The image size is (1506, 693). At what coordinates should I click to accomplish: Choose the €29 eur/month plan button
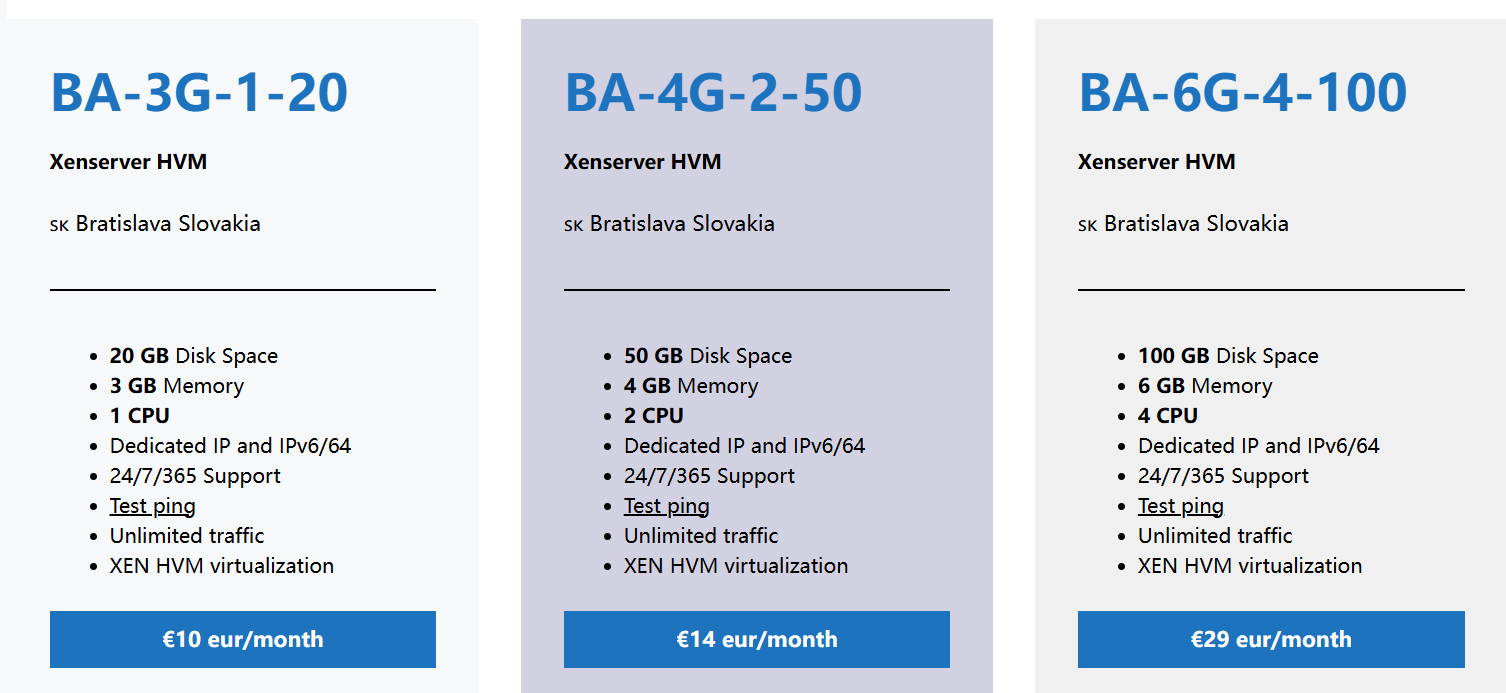[x=1270, y=639]
